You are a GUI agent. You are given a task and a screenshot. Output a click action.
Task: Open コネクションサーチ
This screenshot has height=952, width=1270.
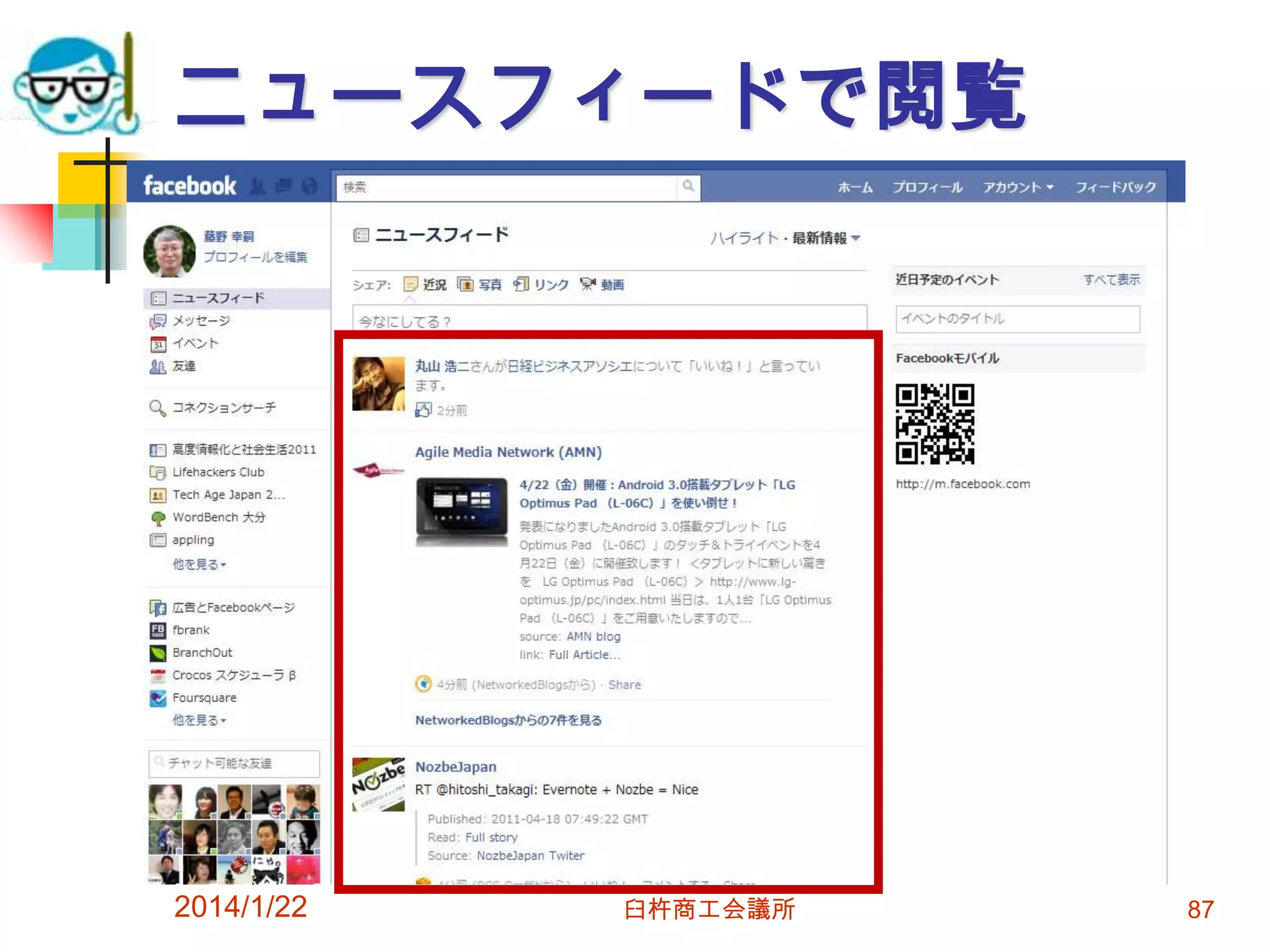pos(224,408)
